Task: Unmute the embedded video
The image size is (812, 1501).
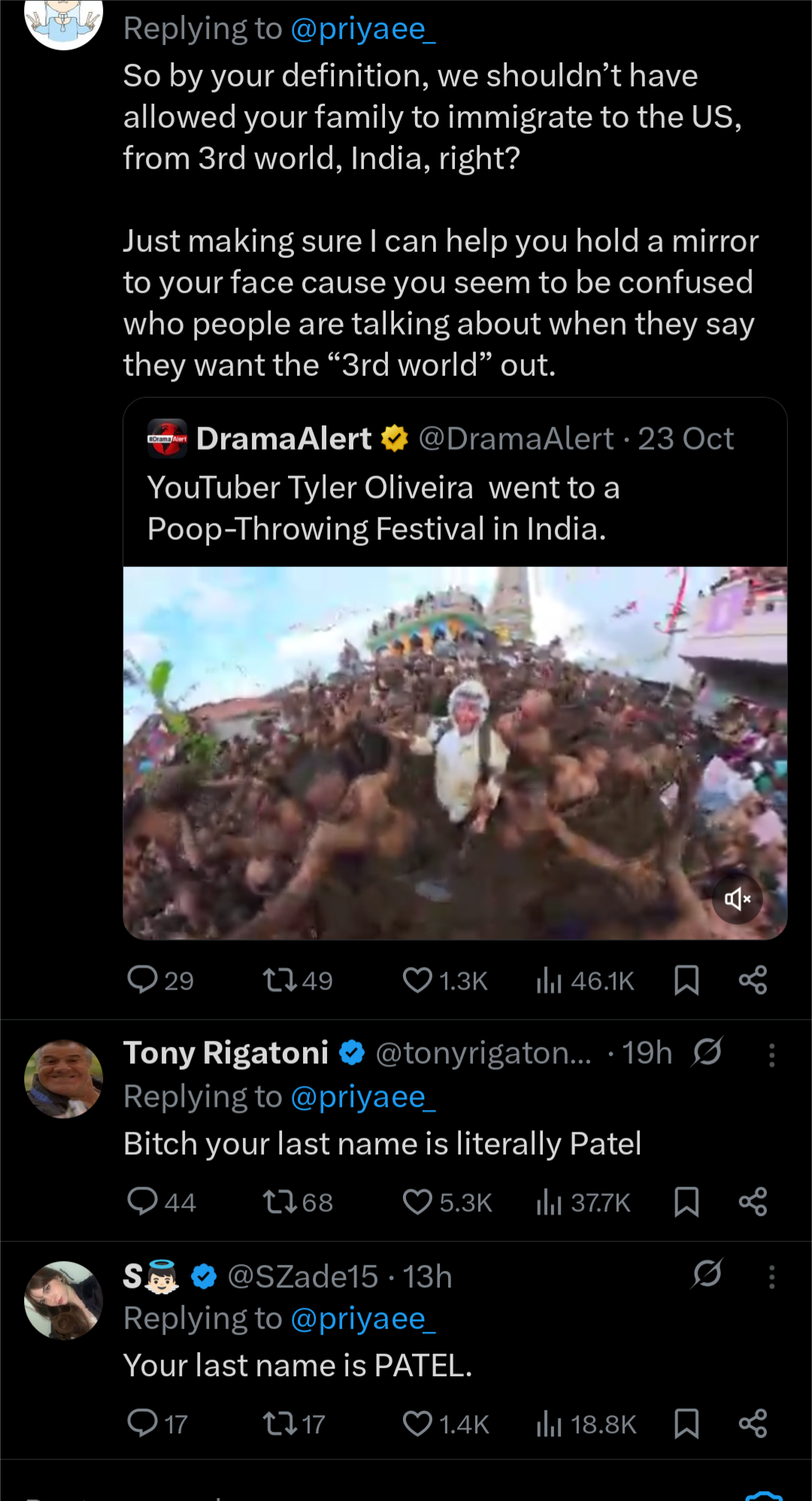Action: 738,899
